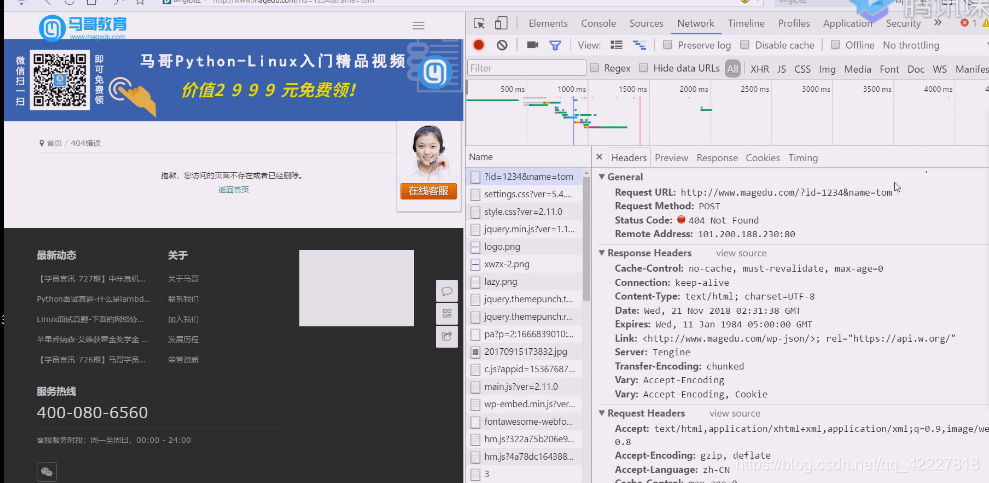This screenshot has height=483, width=989.
Task: Click into the Filter text field
Action: tap(526, 68)
